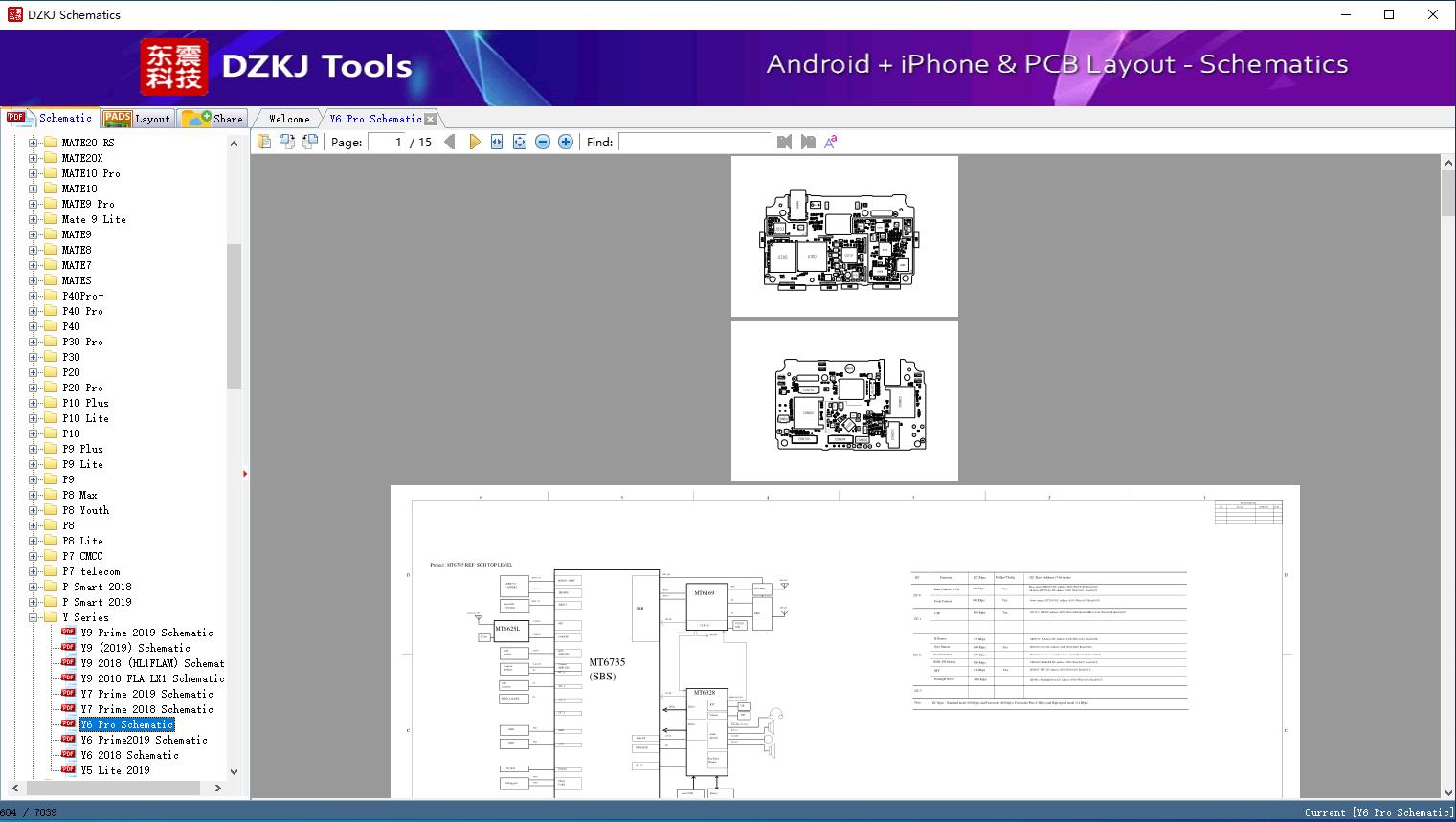Click the find previous result icon
Viewport: 1456px width, 822px height.
(x=784, y=142)
